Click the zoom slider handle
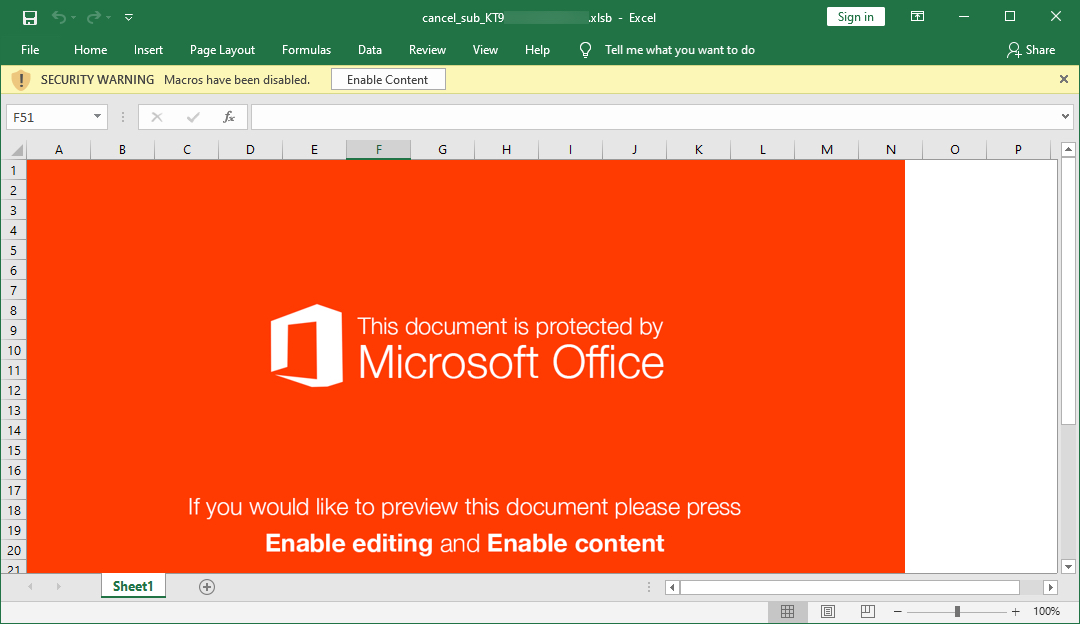The image size is (1080, 624). point(957,612)
